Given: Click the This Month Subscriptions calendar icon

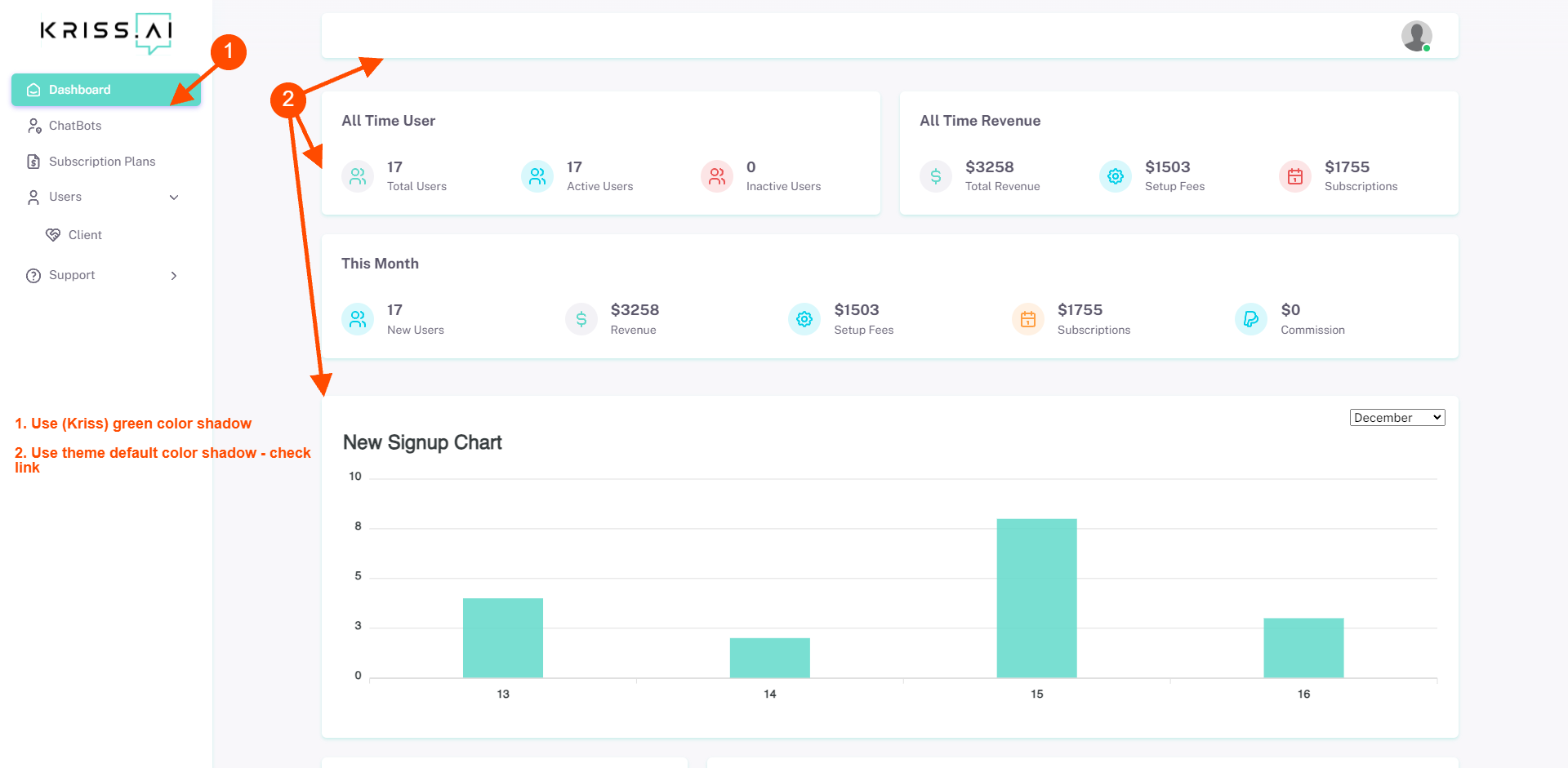Looking at the screenshot, I should click(1028, 319).
